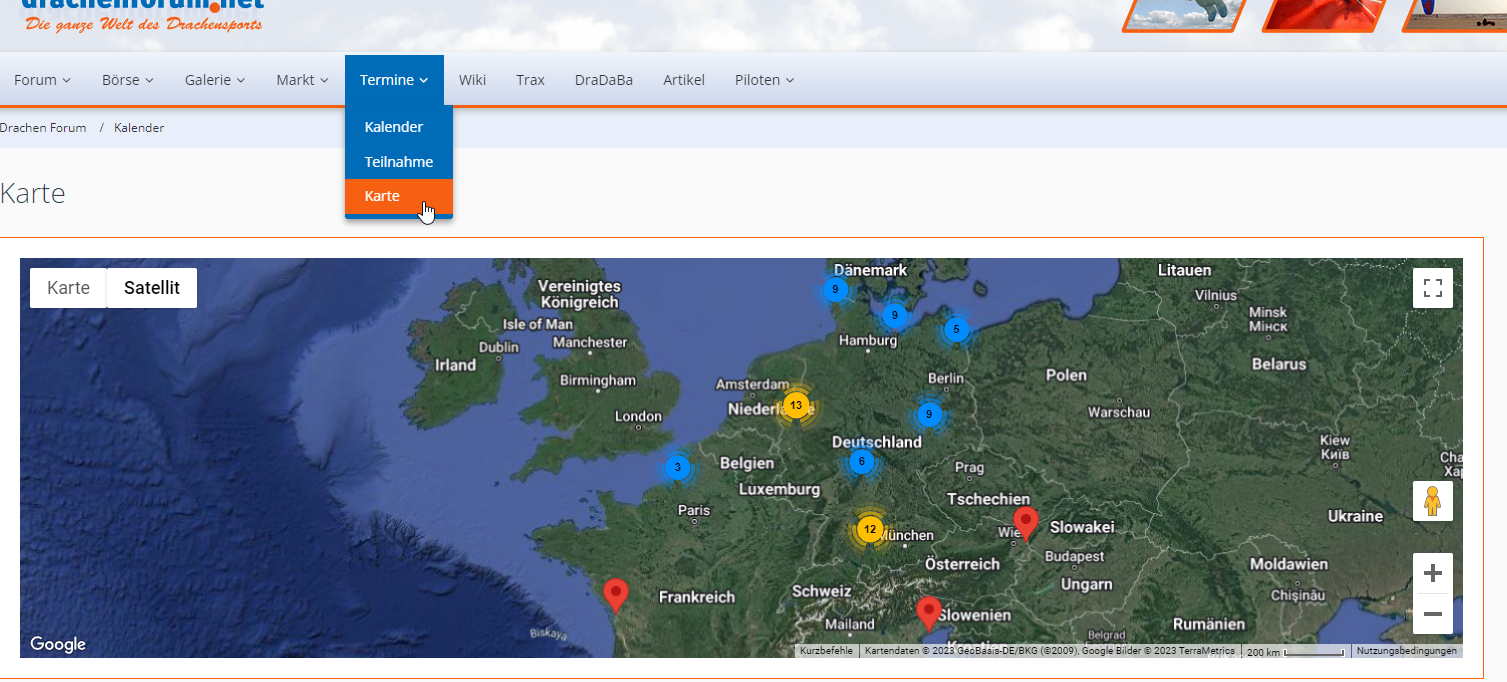Open yellow cluster 12 near München
The width and height of the screenshot is (1507, 682).
point(870,529)
